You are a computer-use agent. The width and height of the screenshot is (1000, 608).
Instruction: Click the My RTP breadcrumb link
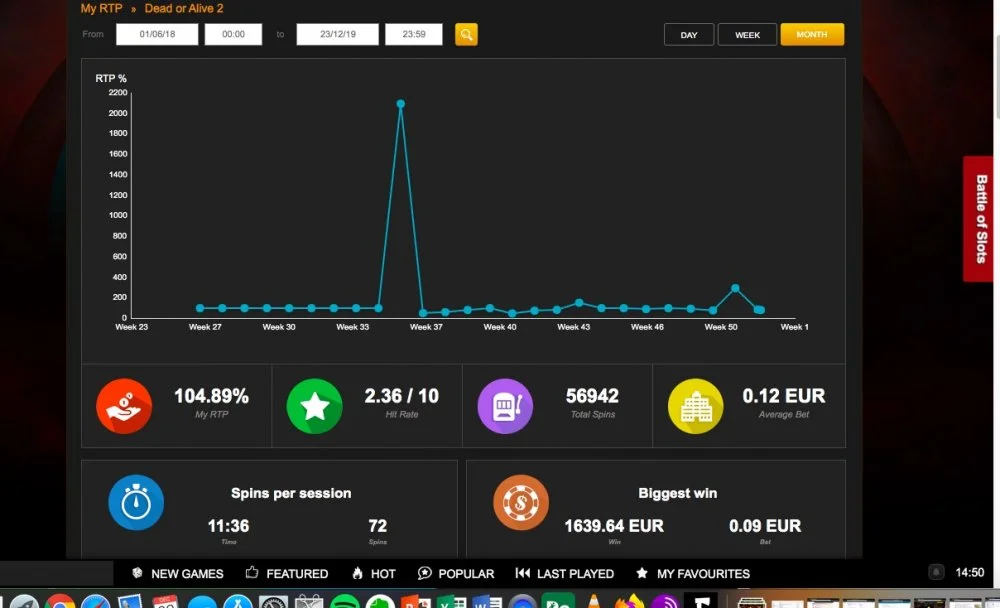click(x=101, y=8)
